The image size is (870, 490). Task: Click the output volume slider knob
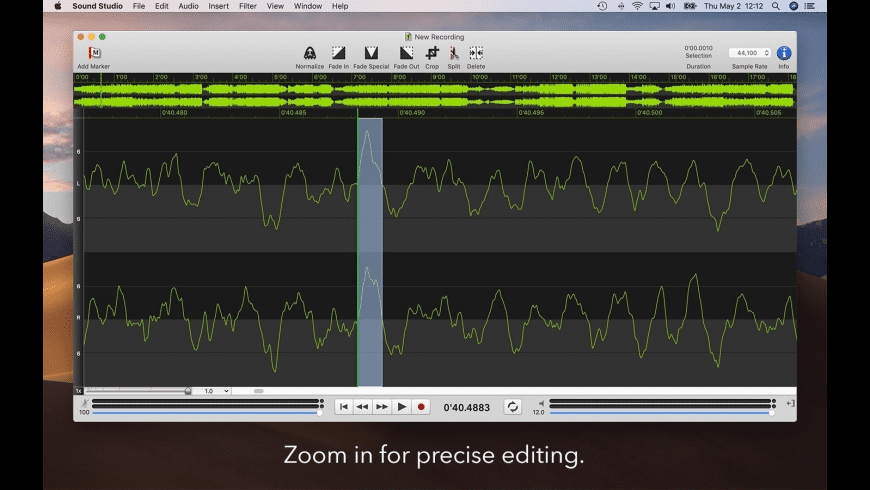click(772, 412)
